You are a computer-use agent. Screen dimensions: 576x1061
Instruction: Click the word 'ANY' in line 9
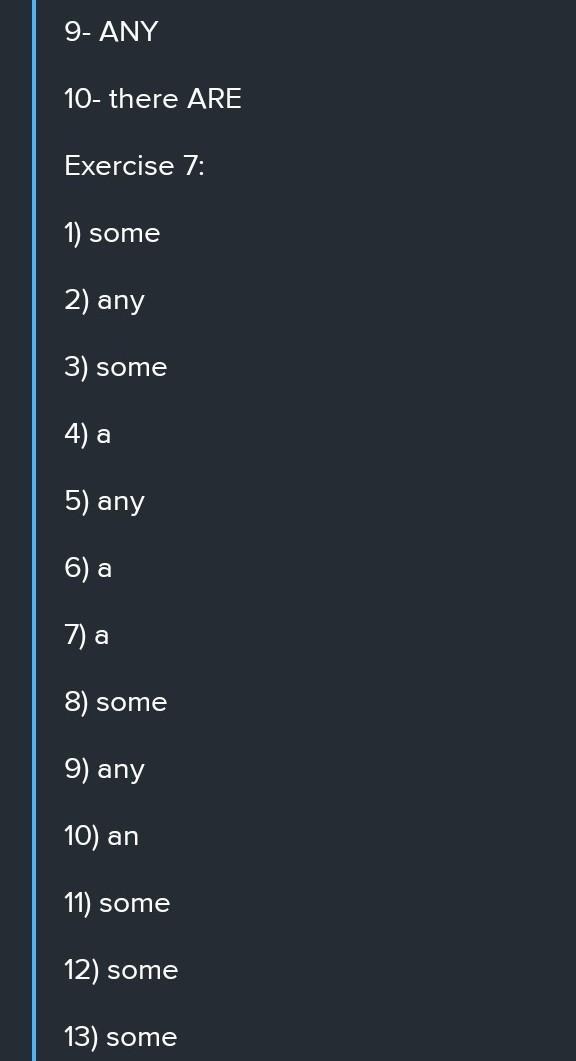click(129, 32)
